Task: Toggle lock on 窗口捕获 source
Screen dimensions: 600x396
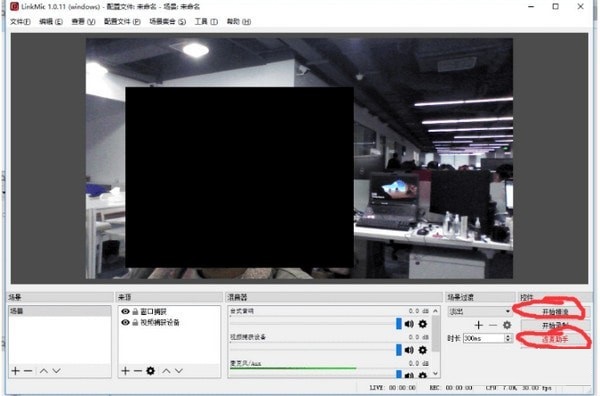Action: pyautogui.click(x=135, y=311)
